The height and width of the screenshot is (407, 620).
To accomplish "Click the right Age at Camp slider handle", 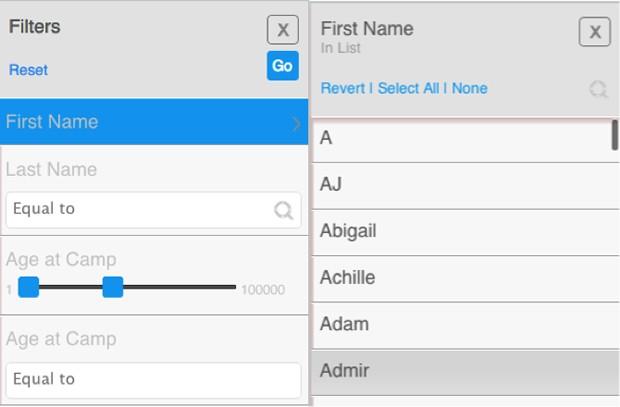I will [x=113, y=287].
